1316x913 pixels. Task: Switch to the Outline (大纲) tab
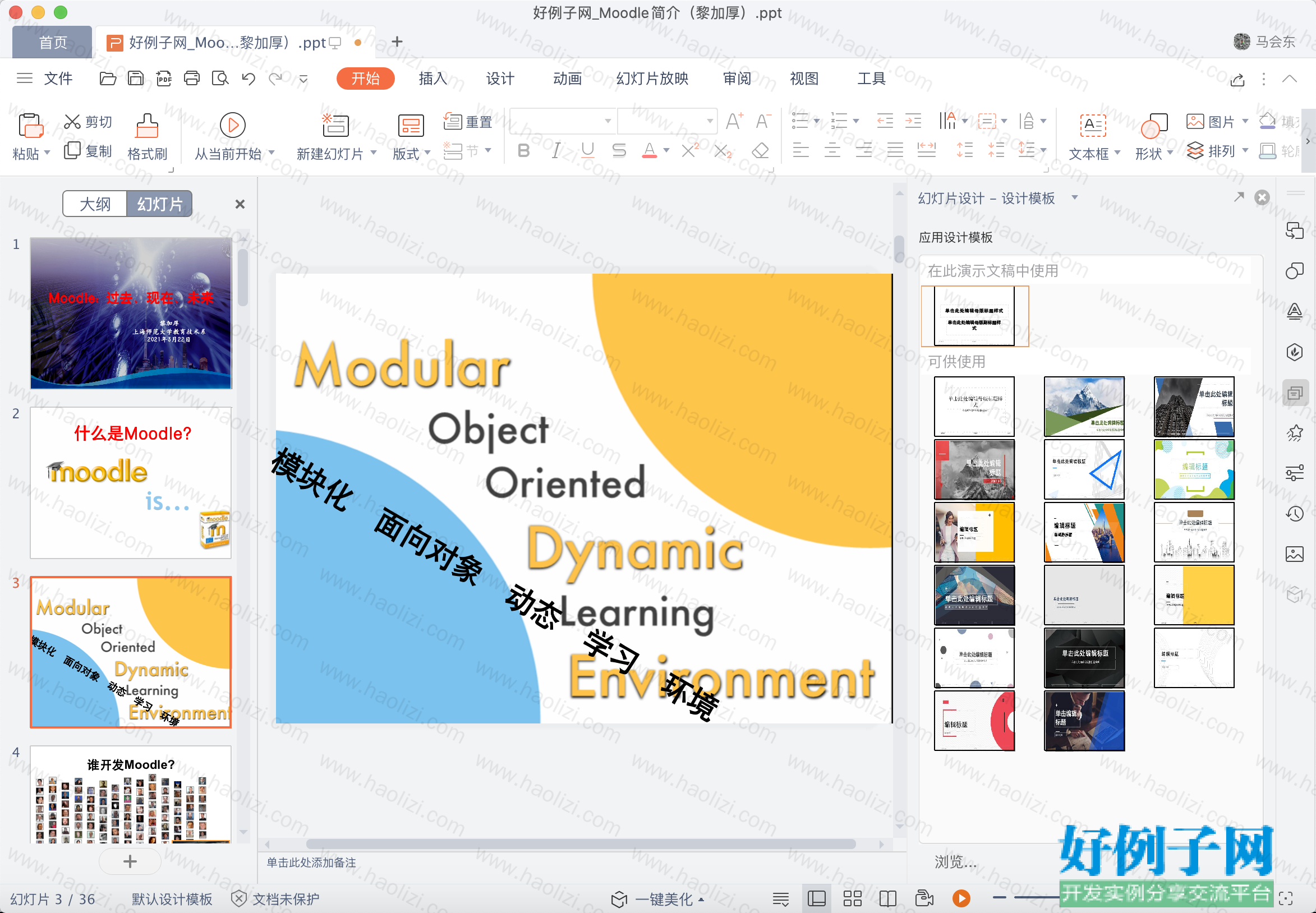pos(95,204)
